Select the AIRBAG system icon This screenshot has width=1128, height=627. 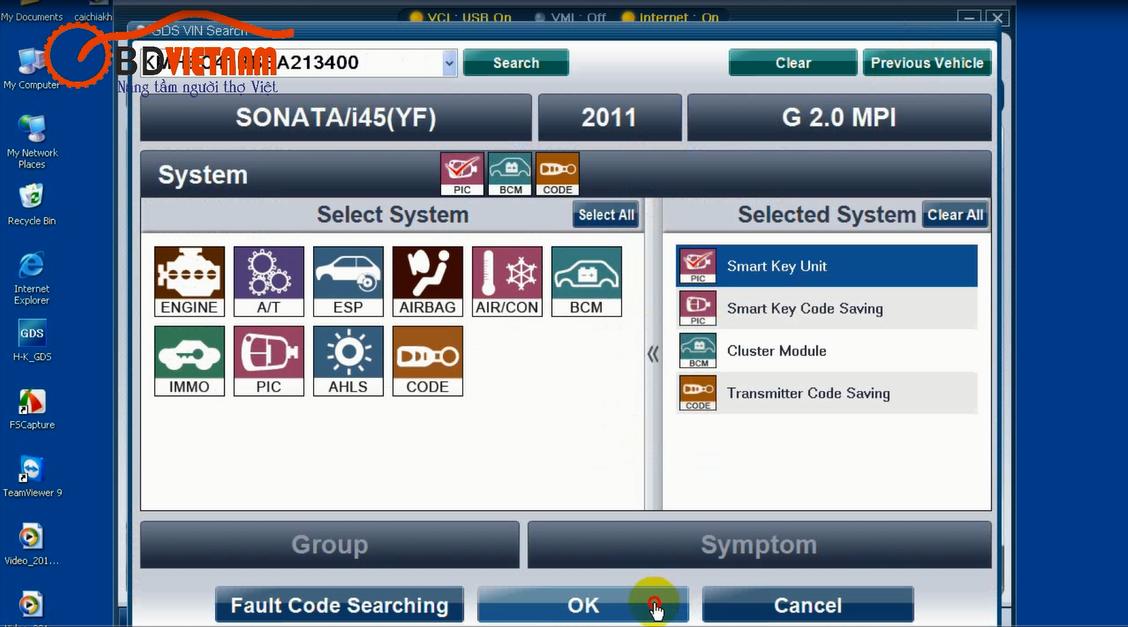(427, 281)
